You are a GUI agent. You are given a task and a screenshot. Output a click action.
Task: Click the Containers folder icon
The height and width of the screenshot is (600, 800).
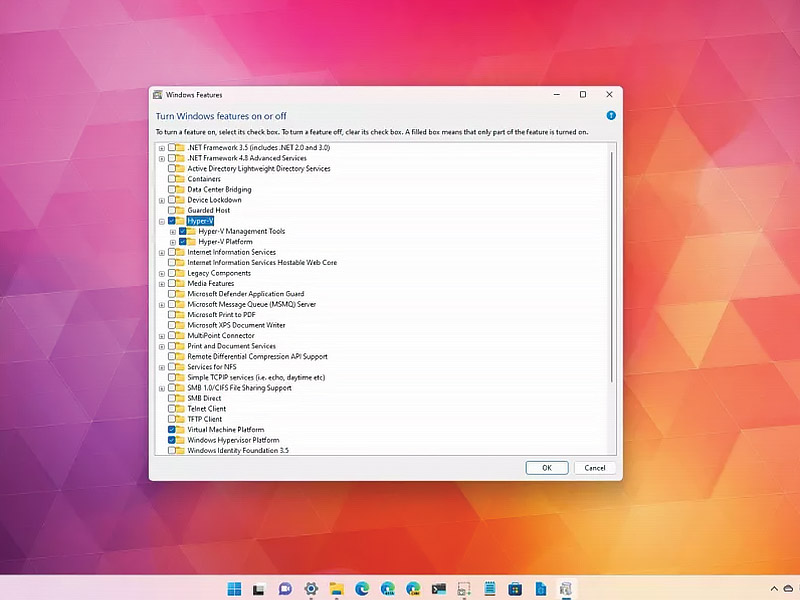point(181,179)
